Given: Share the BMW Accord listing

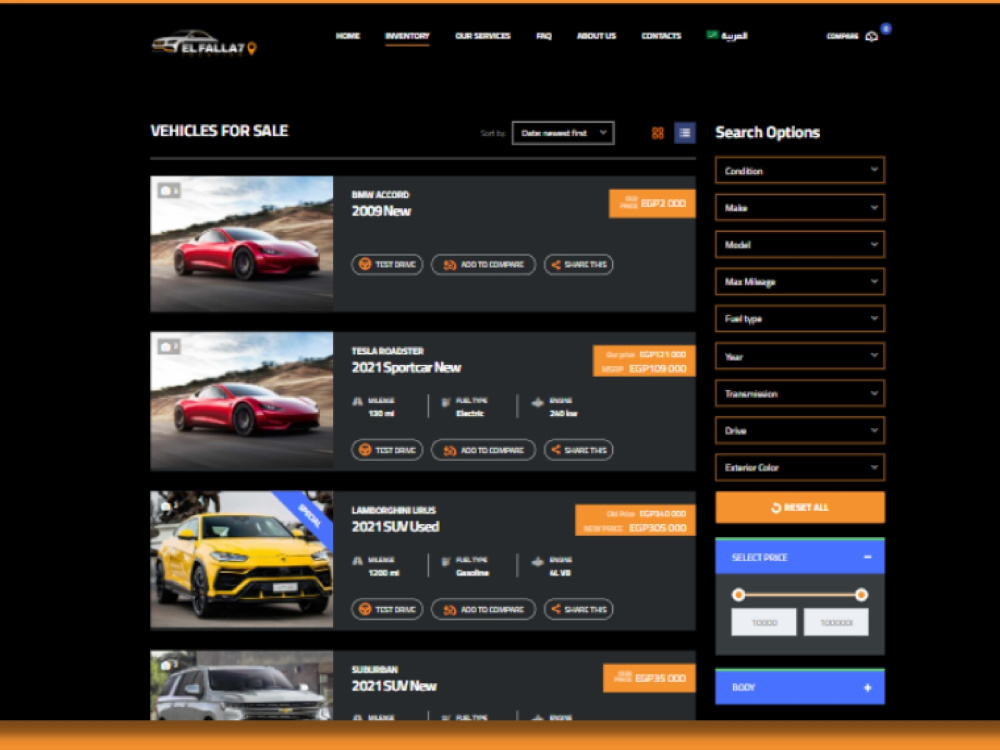Looking at the screenshot, I should coord(578,265).
